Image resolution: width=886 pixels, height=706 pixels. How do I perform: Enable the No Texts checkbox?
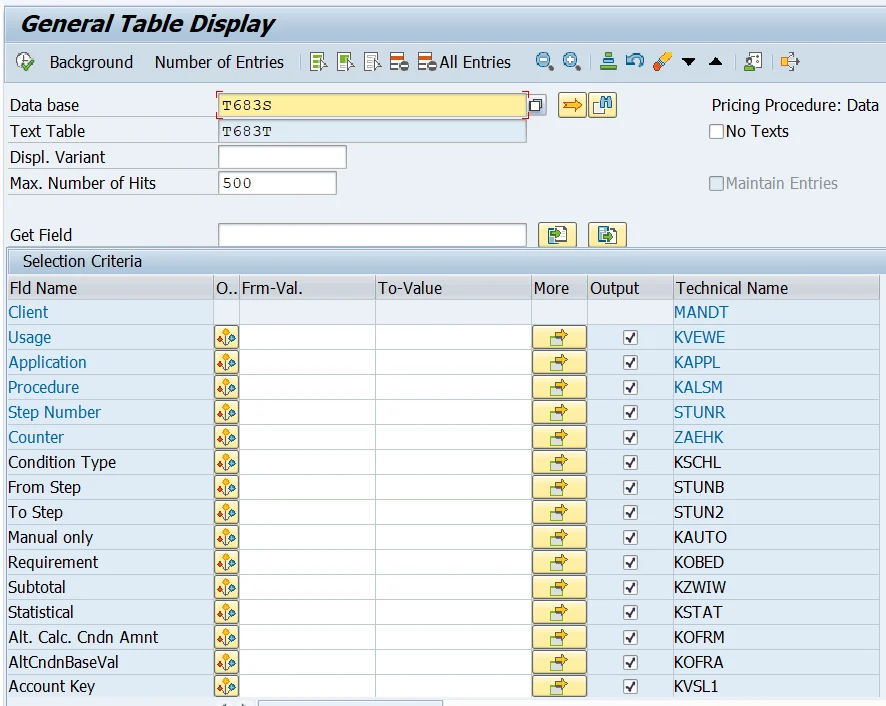pos(716,132)
